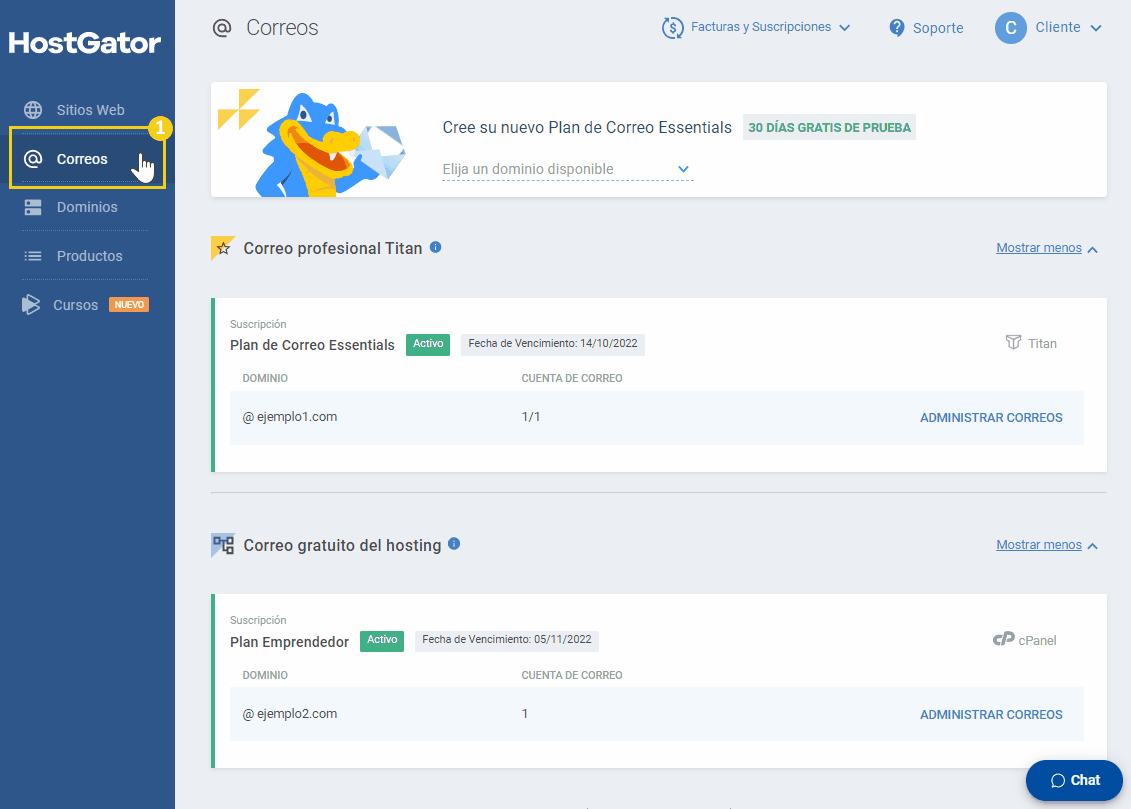Click 'Plan Emprendedor' subscription title

coord(289,642)
